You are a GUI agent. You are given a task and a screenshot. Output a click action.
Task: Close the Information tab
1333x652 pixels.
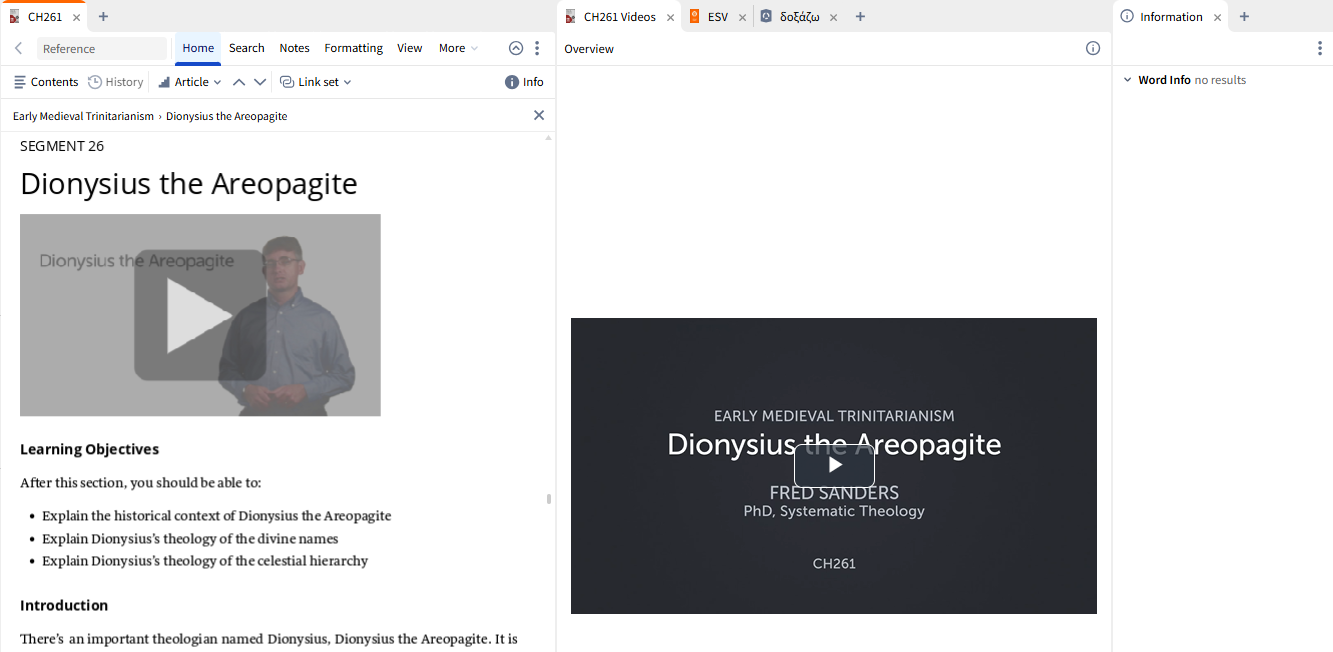[1217, 17]
